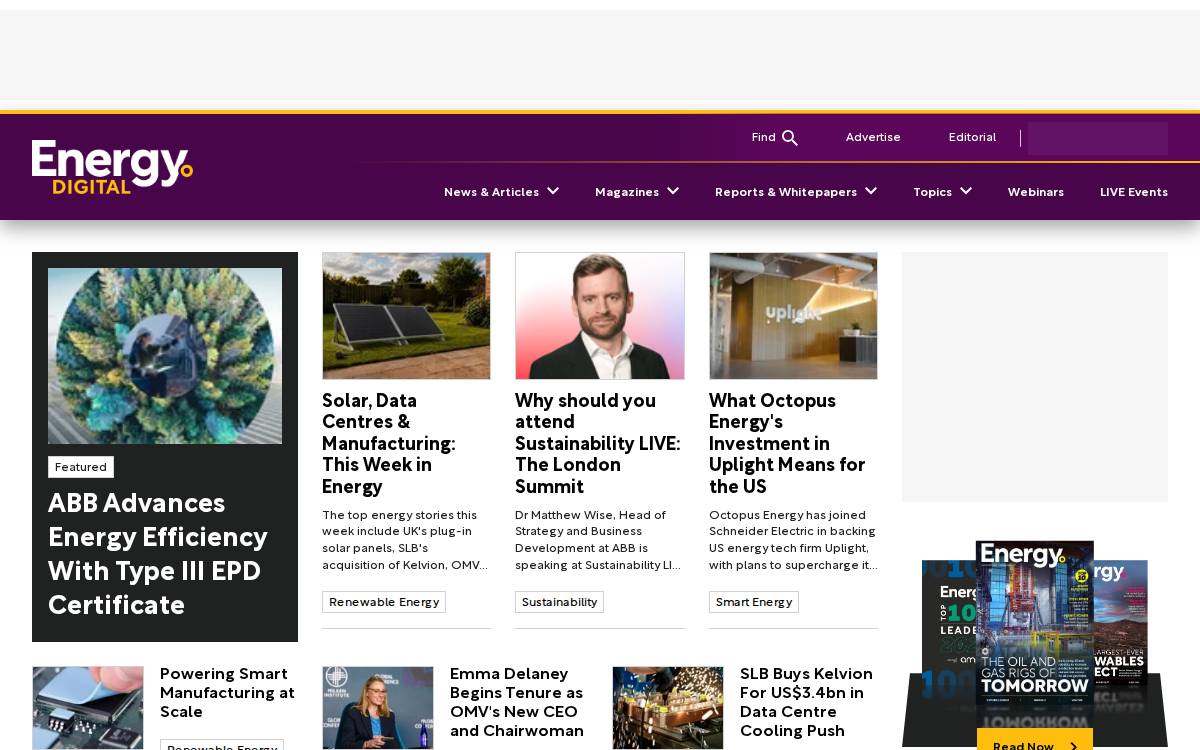Click the Energy Digital logo
Screen dimensions: 1200x750
pos(112,167)
